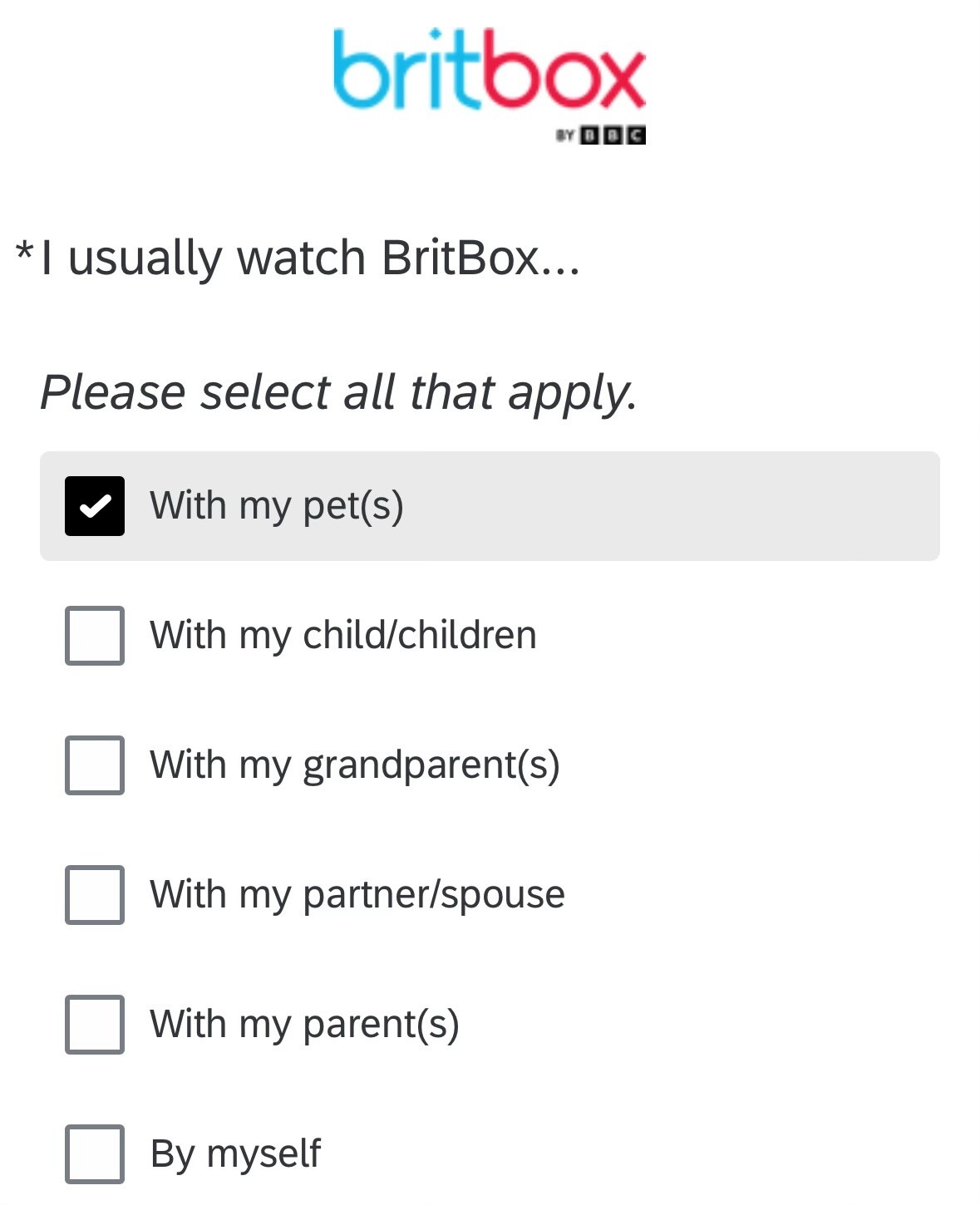Click the 'With my parent(s)' label text
Screen dimensions: 980x1205
305,1025
